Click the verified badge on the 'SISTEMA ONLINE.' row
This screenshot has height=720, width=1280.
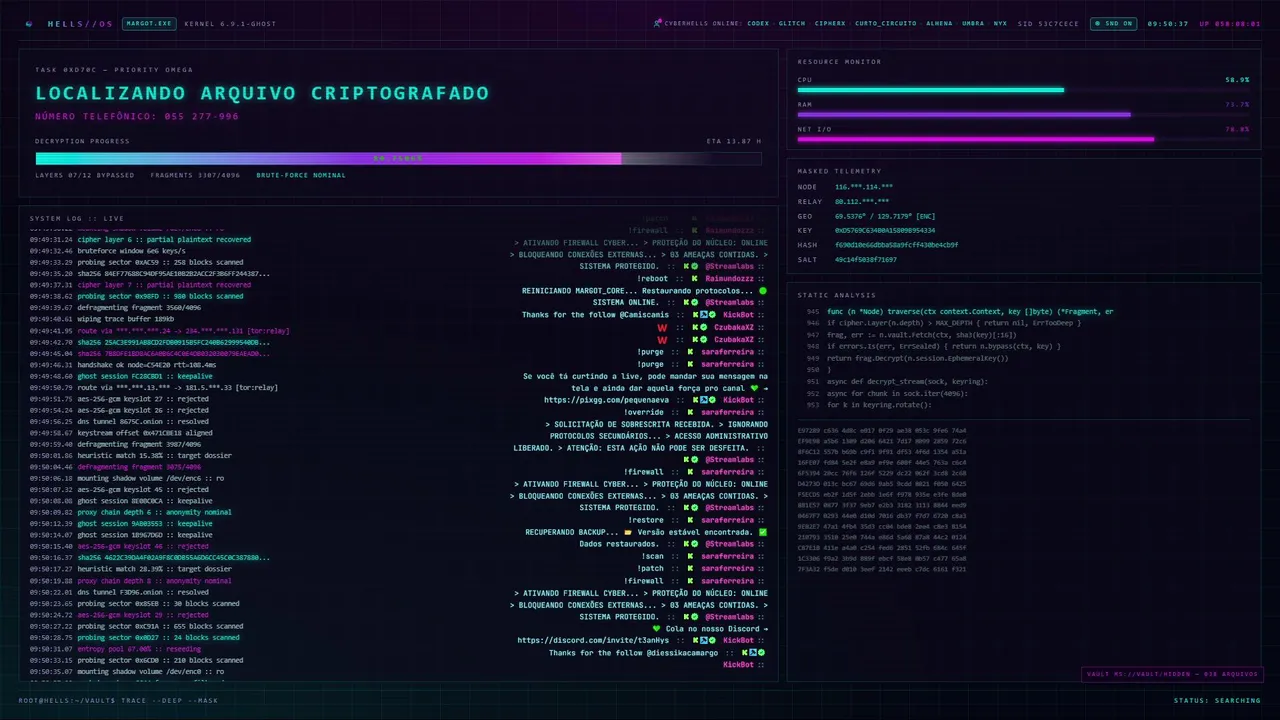click(695, 303)
